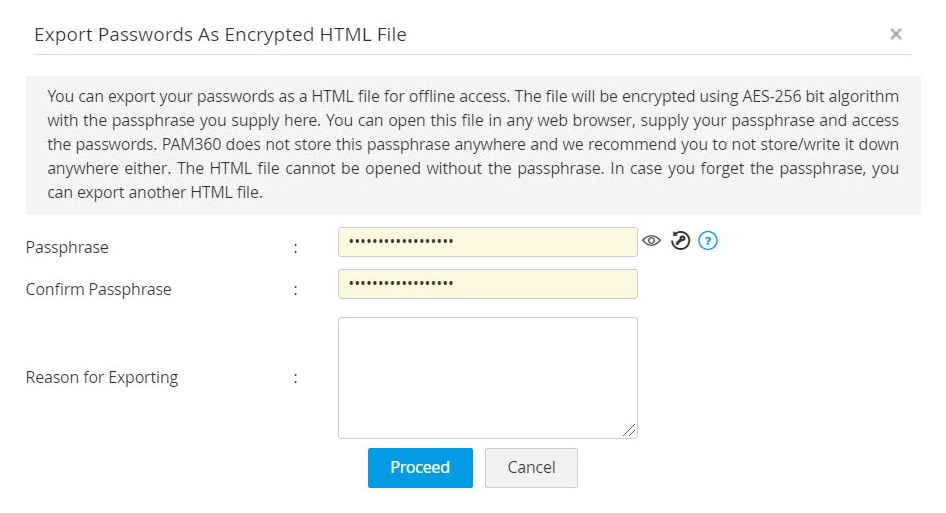The height and width of the screenshot is (513, 946).
Task: Cancel the password export
Action: [531, 467]
